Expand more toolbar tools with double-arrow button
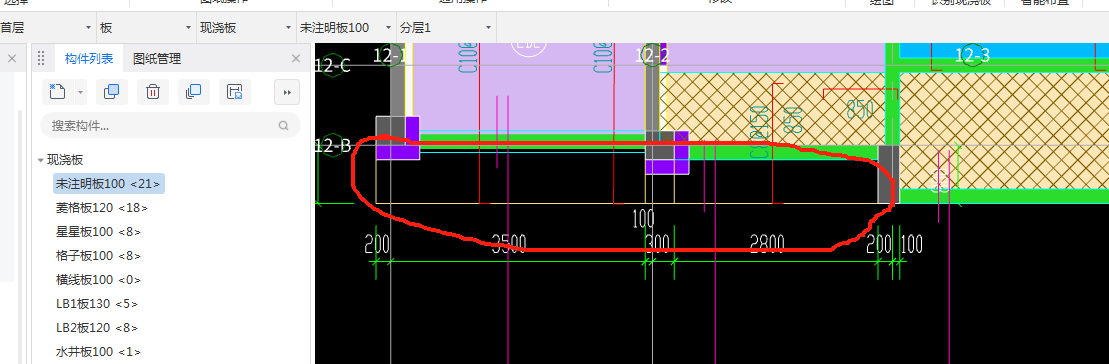The image size is (1109, 364). point(287,92)
